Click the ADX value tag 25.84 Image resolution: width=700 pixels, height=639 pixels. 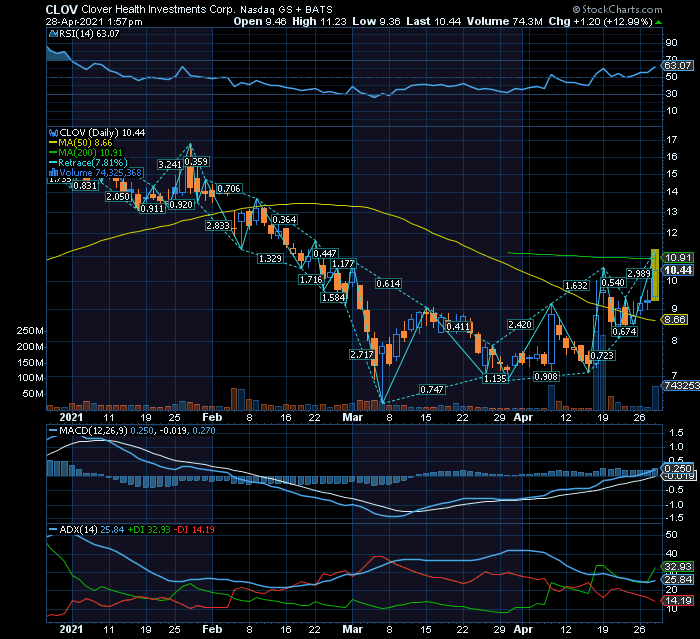pos(678,580)
